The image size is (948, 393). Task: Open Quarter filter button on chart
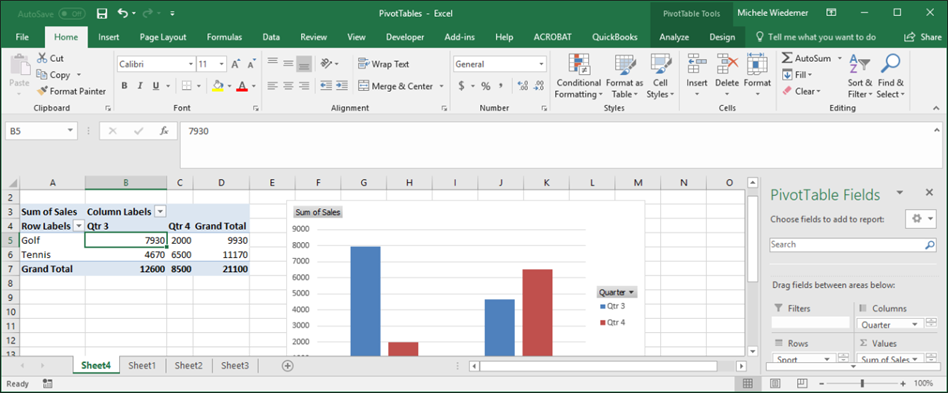click(x=617, y=292)
